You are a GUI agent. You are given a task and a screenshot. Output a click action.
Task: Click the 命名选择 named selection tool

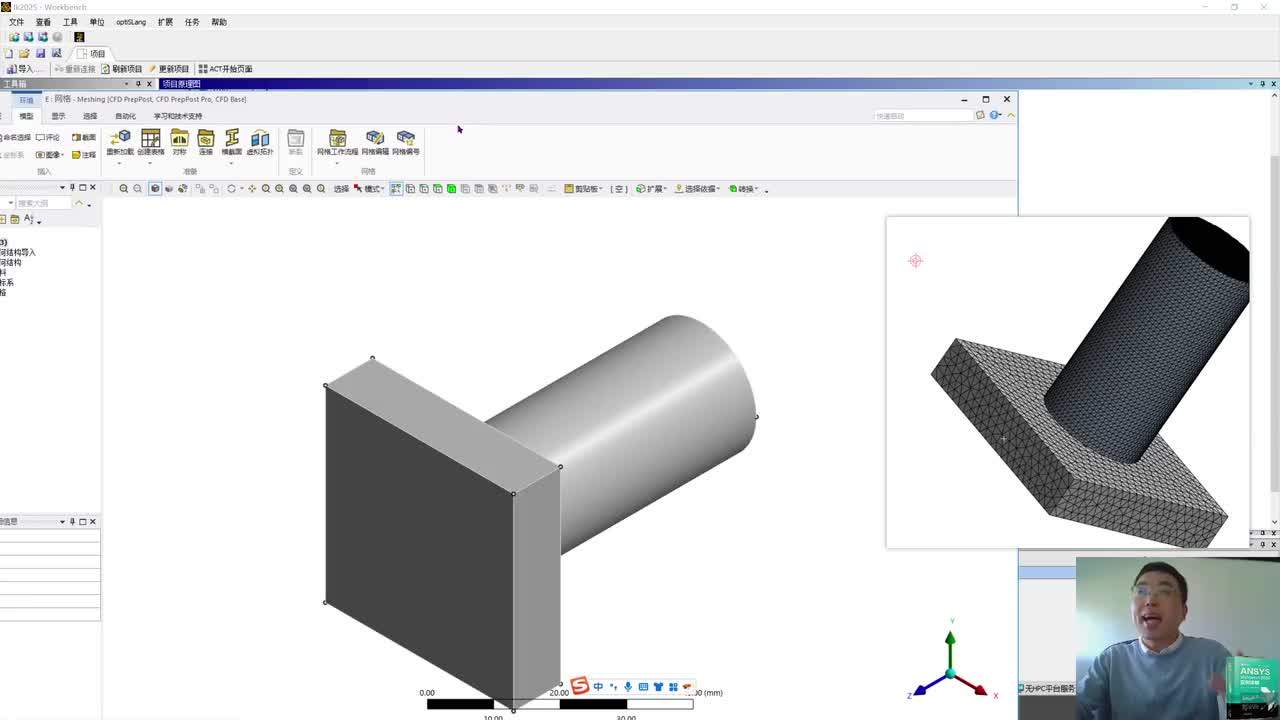click(x=14, y=137)
